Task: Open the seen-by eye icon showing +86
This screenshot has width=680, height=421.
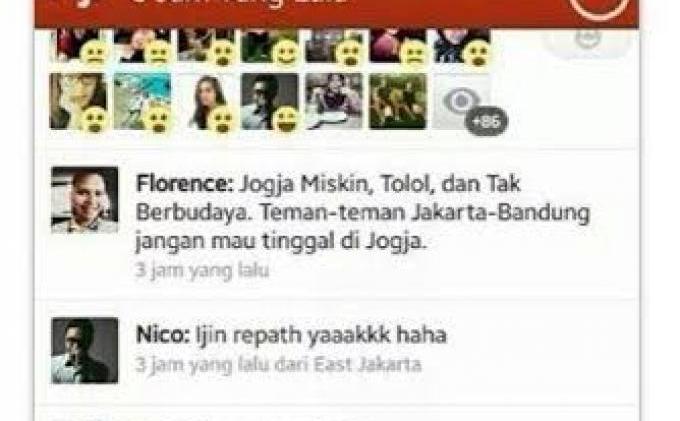Action: coord(462,101)
